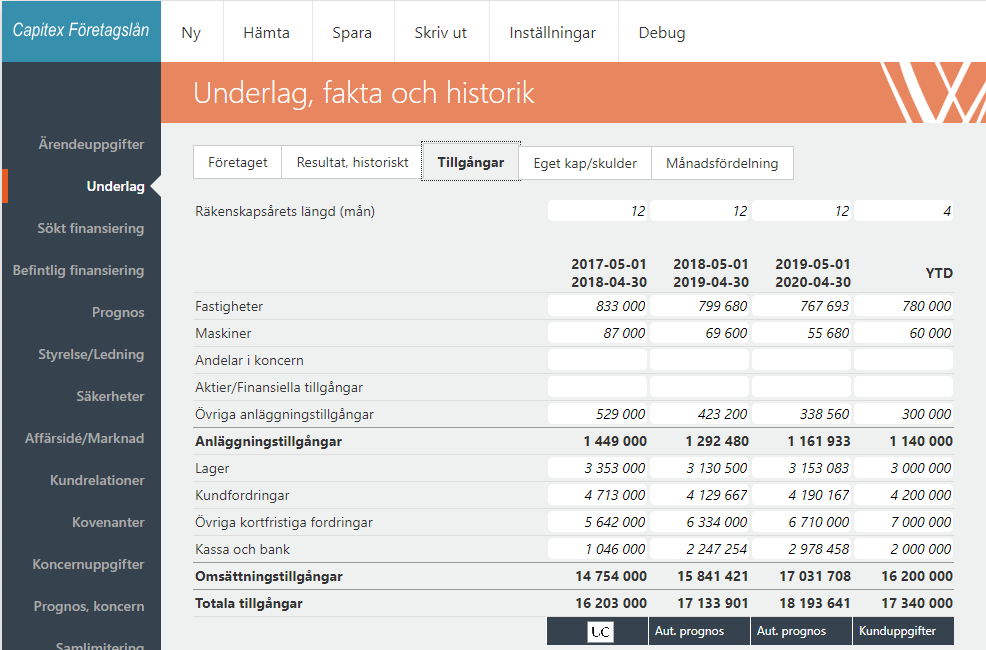Switch to the Företaget tab

[238, 162]
